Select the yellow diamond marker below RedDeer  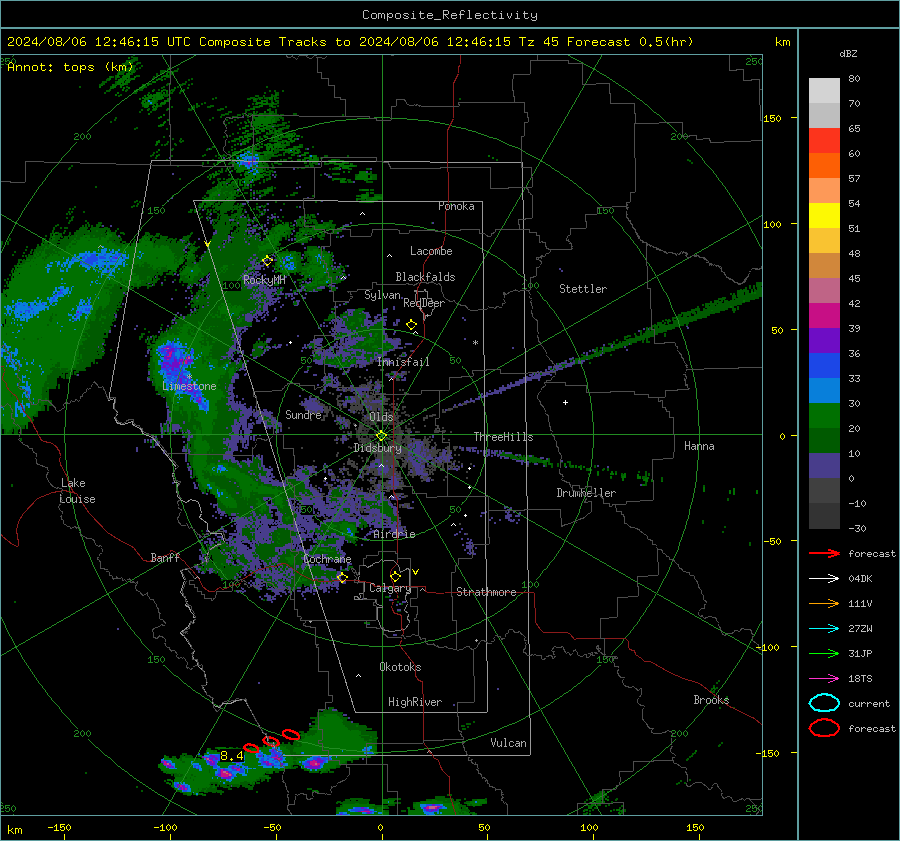click(411, 325)
